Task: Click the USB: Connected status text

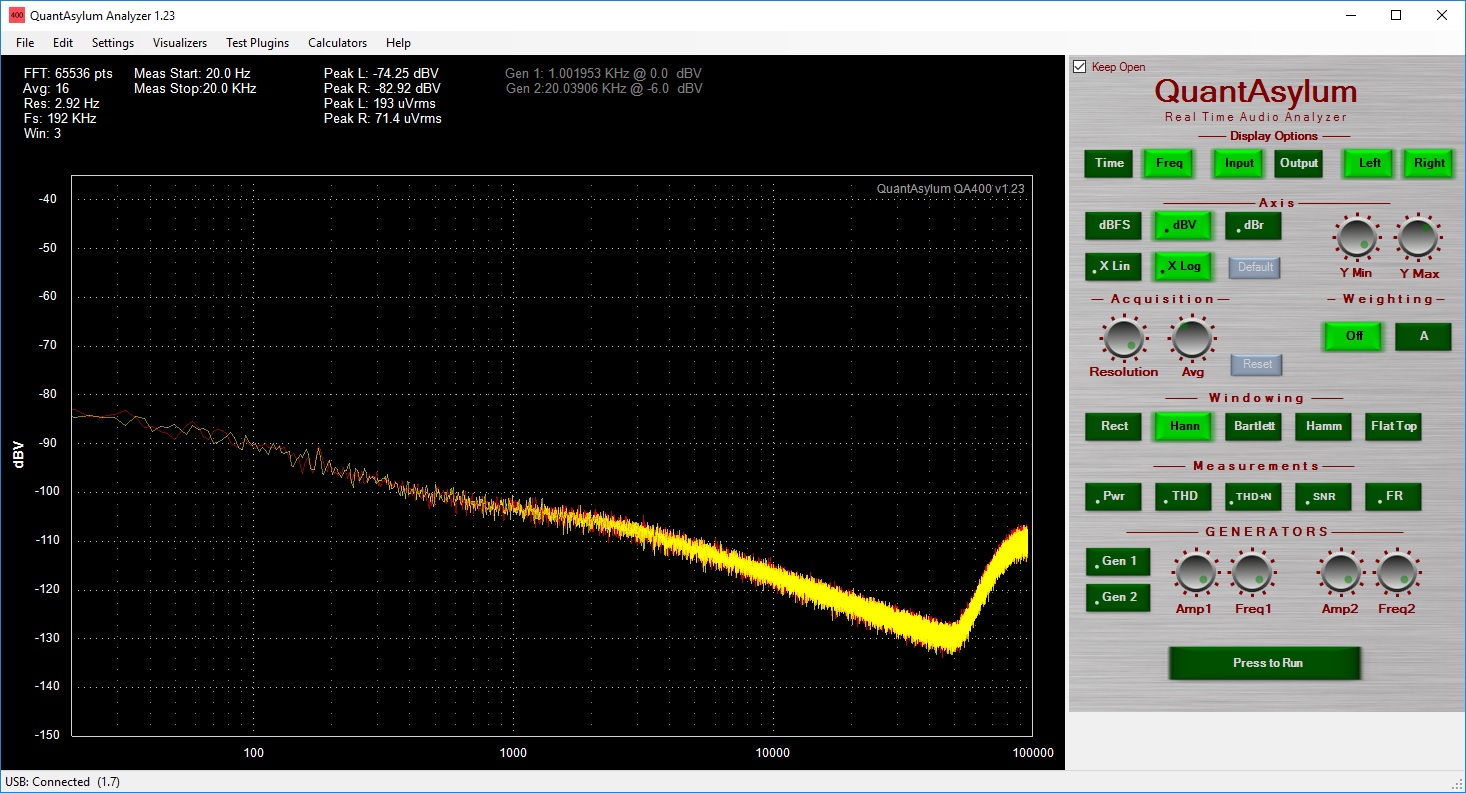Action: [x=62, y=782]
